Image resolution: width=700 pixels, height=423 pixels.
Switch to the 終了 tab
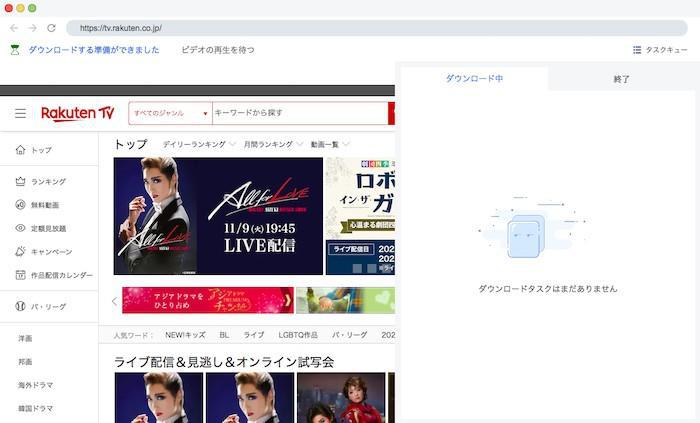(621, 79)
